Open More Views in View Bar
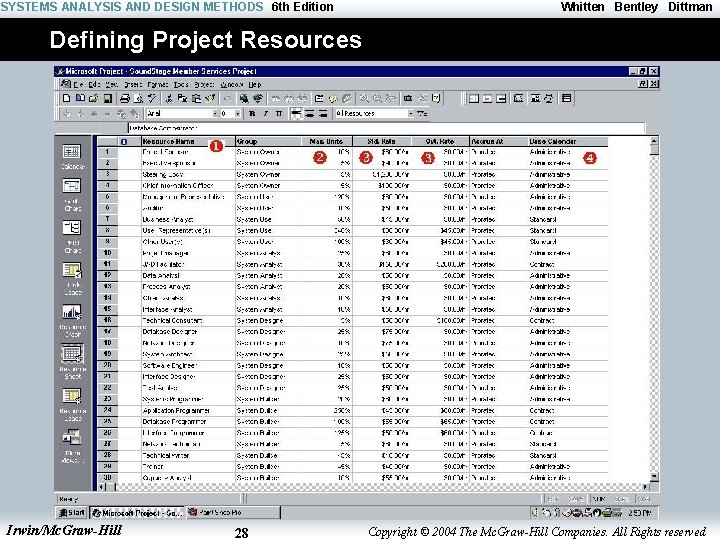This screenshot has height=540, width=720. [x=72, y=446]
